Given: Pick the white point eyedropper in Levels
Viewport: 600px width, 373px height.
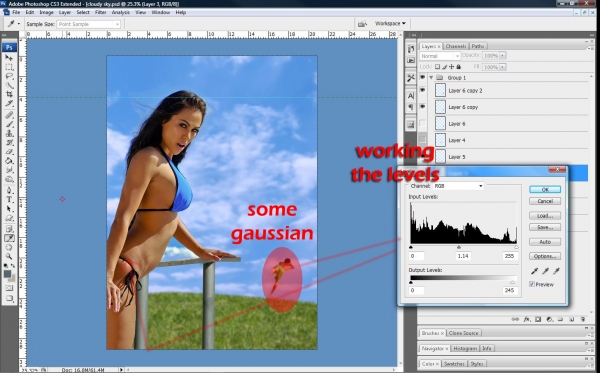Looking at the screenshot, I should [x=556, y=271].
